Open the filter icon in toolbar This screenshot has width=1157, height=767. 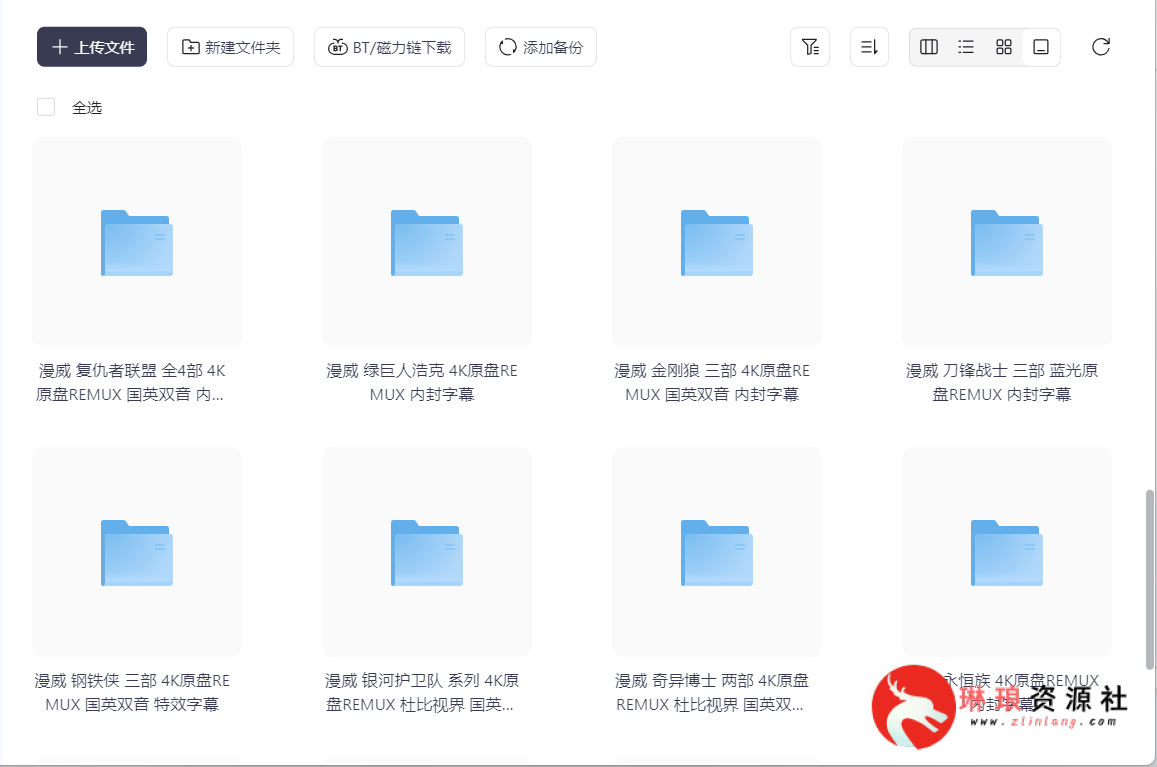coord(810,47)
